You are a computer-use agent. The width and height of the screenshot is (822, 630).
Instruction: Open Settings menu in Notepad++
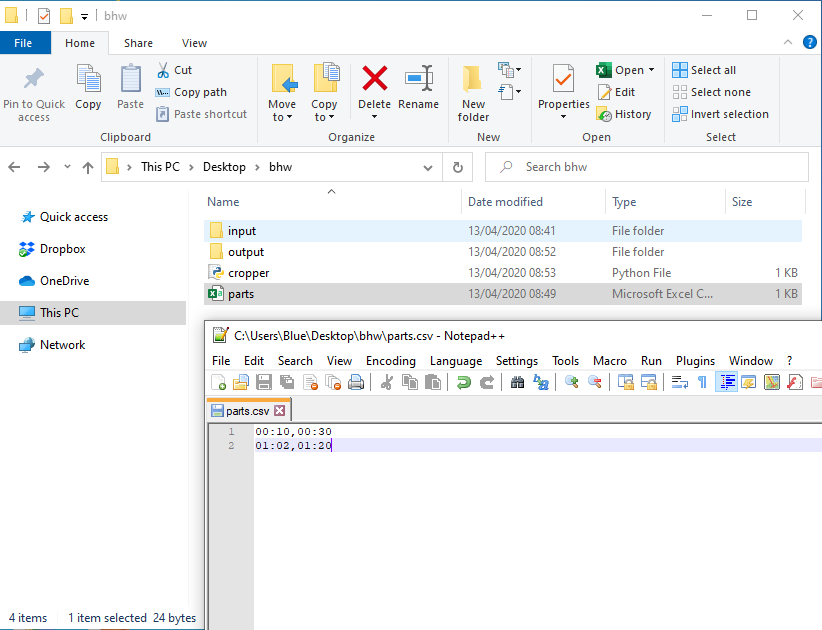[517, 361]
